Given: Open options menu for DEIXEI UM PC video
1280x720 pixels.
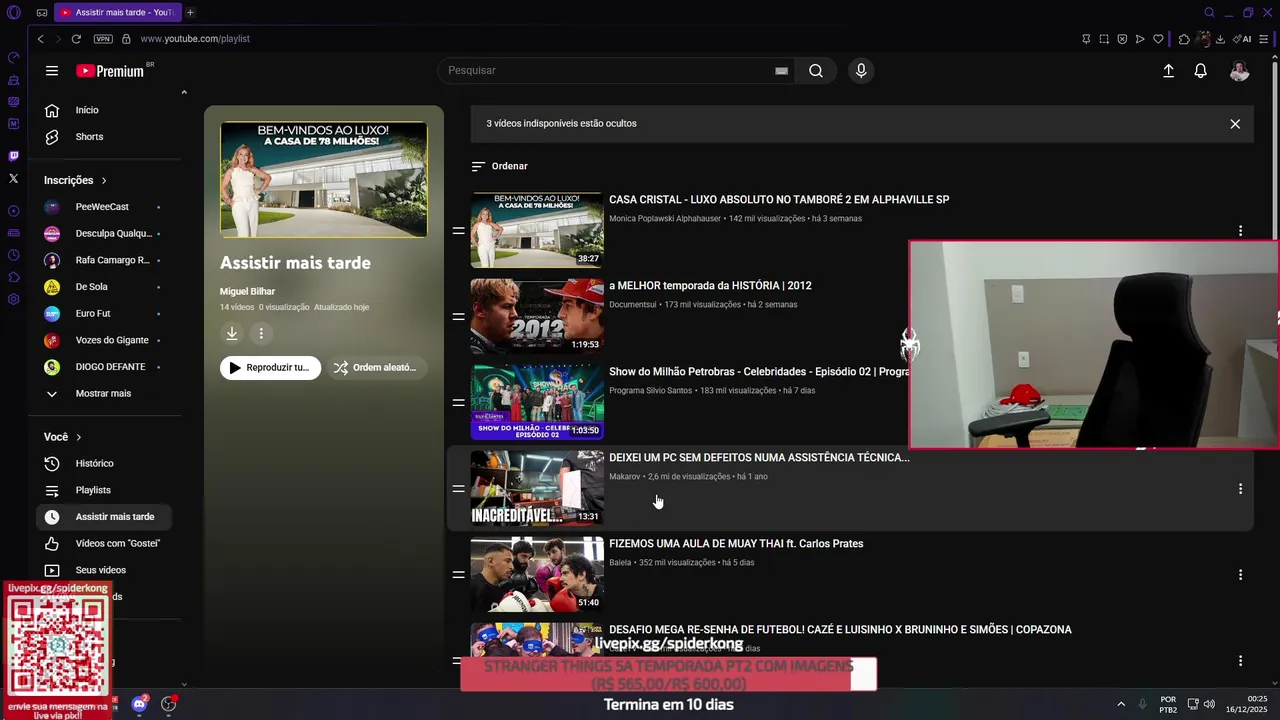Looking at the screenshot, I should [x=1240, y=489].
